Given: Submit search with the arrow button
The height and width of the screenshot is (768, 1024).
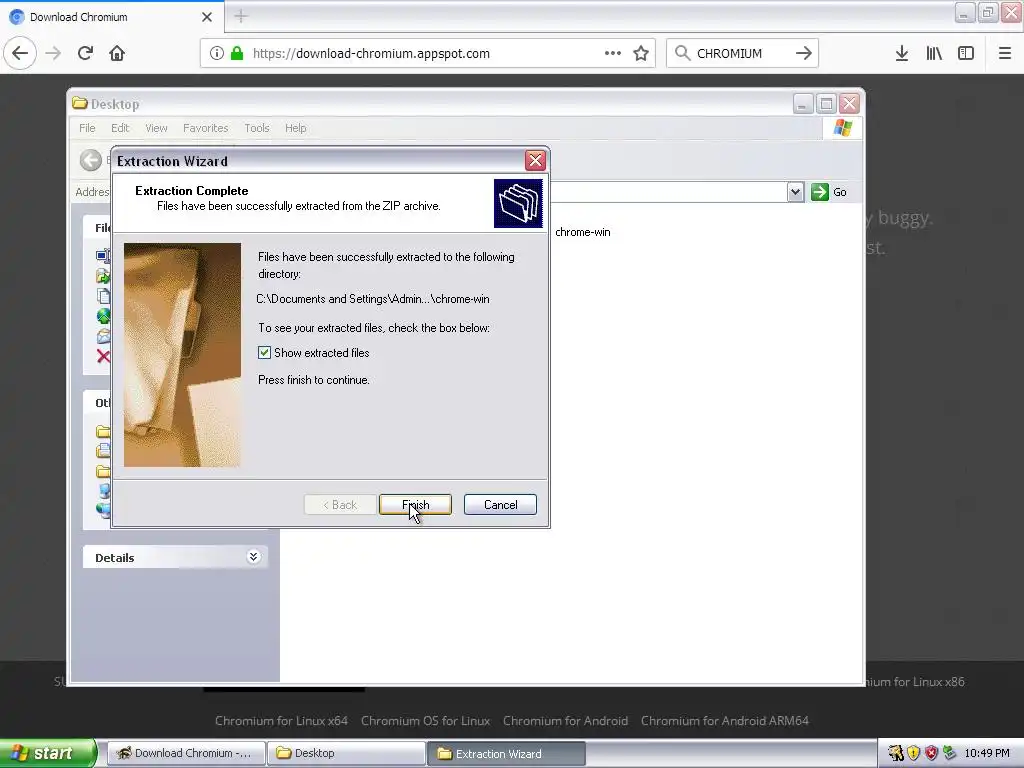Looking at the screenshot, I should pos(804,54).
